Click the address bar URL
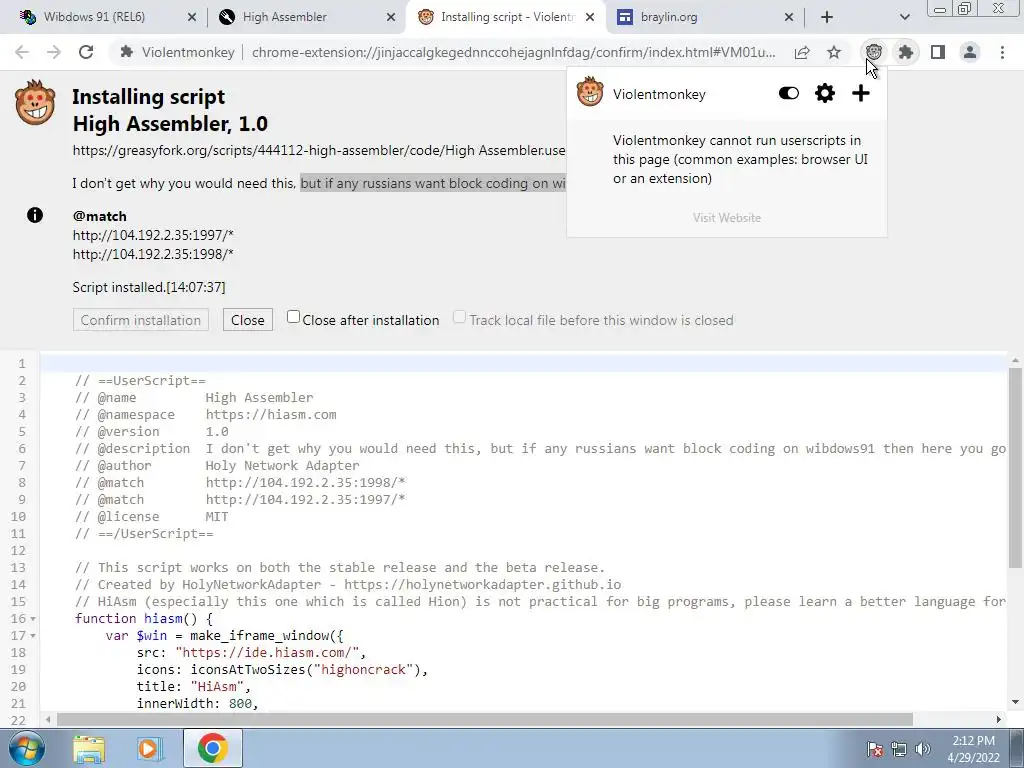 [513, 52]
